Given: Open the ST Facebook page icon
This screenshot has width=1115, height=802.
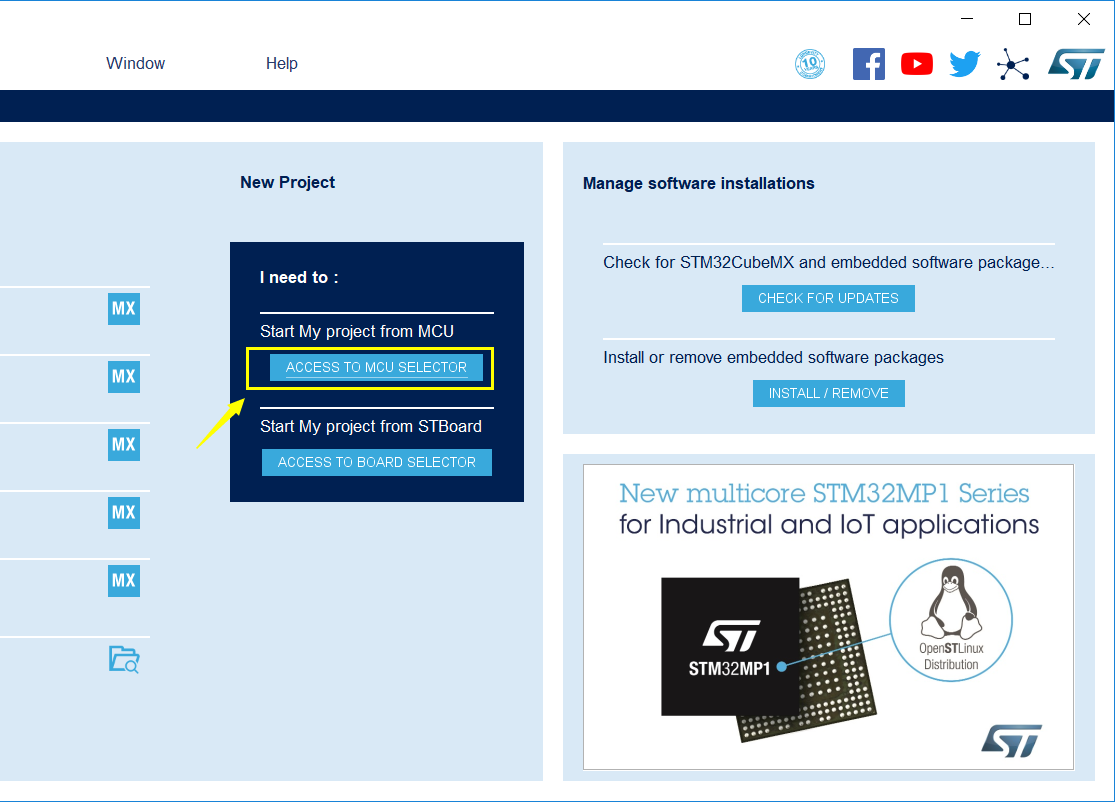Looking at the screenshot, I should 868,64.
